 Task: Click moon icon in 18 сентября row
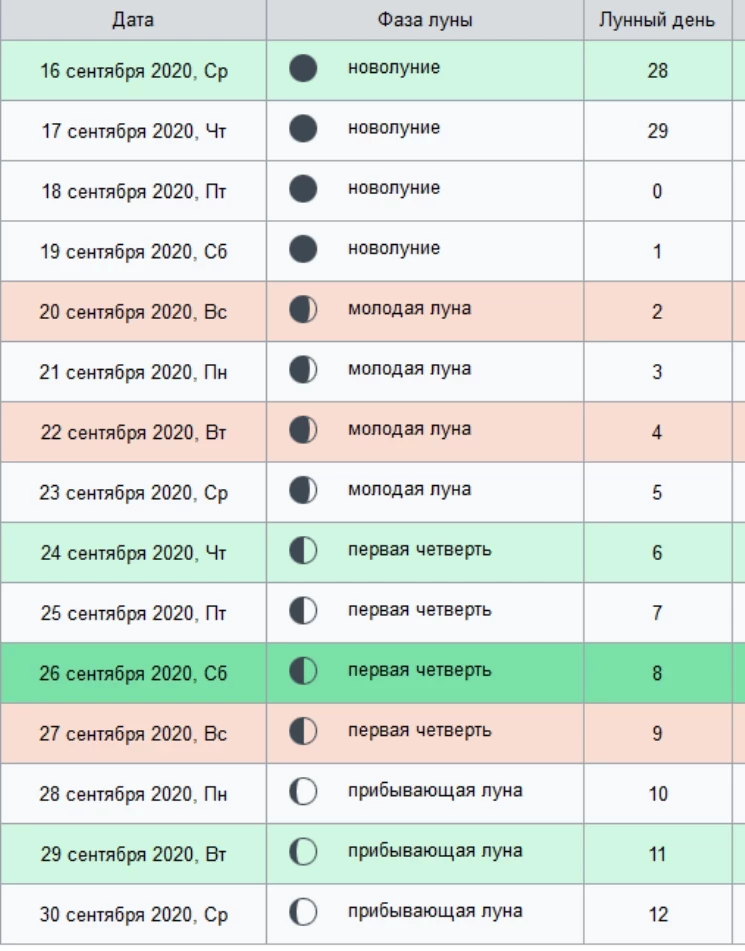303,189
